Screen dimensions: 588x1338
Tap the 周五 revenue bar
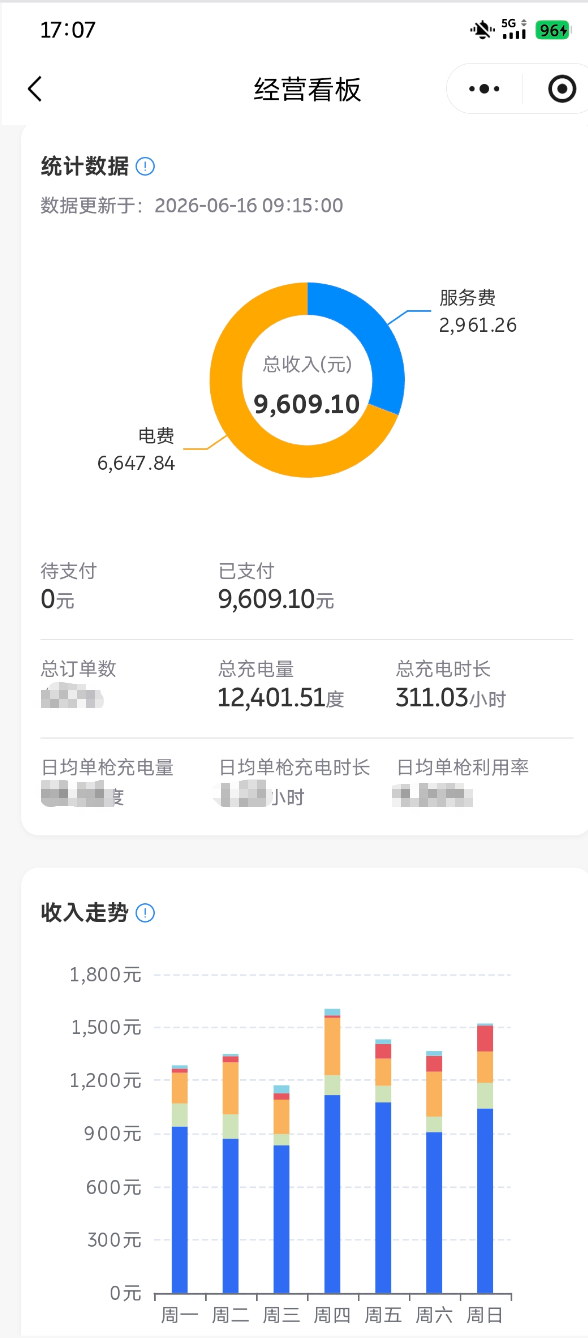pos(383,1166)
